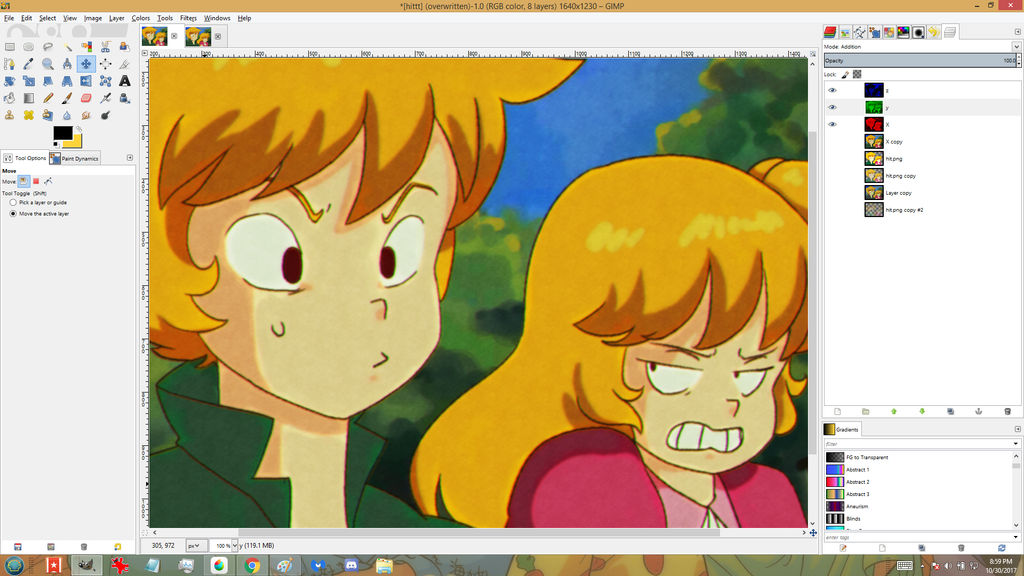Screen dimensions: 1024x576
Task: Toggle lock pixels brush icon
Action: (845, 74)
